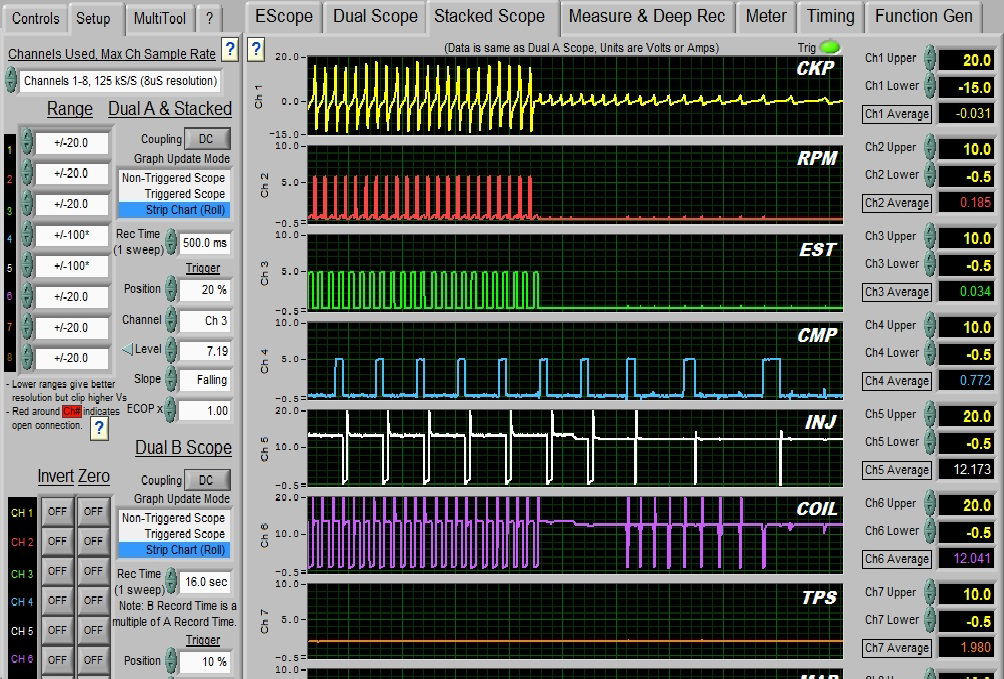Change the Trigger Channel from Ch 3
This screenshot has width=1004, height=679.
[204, 320]
